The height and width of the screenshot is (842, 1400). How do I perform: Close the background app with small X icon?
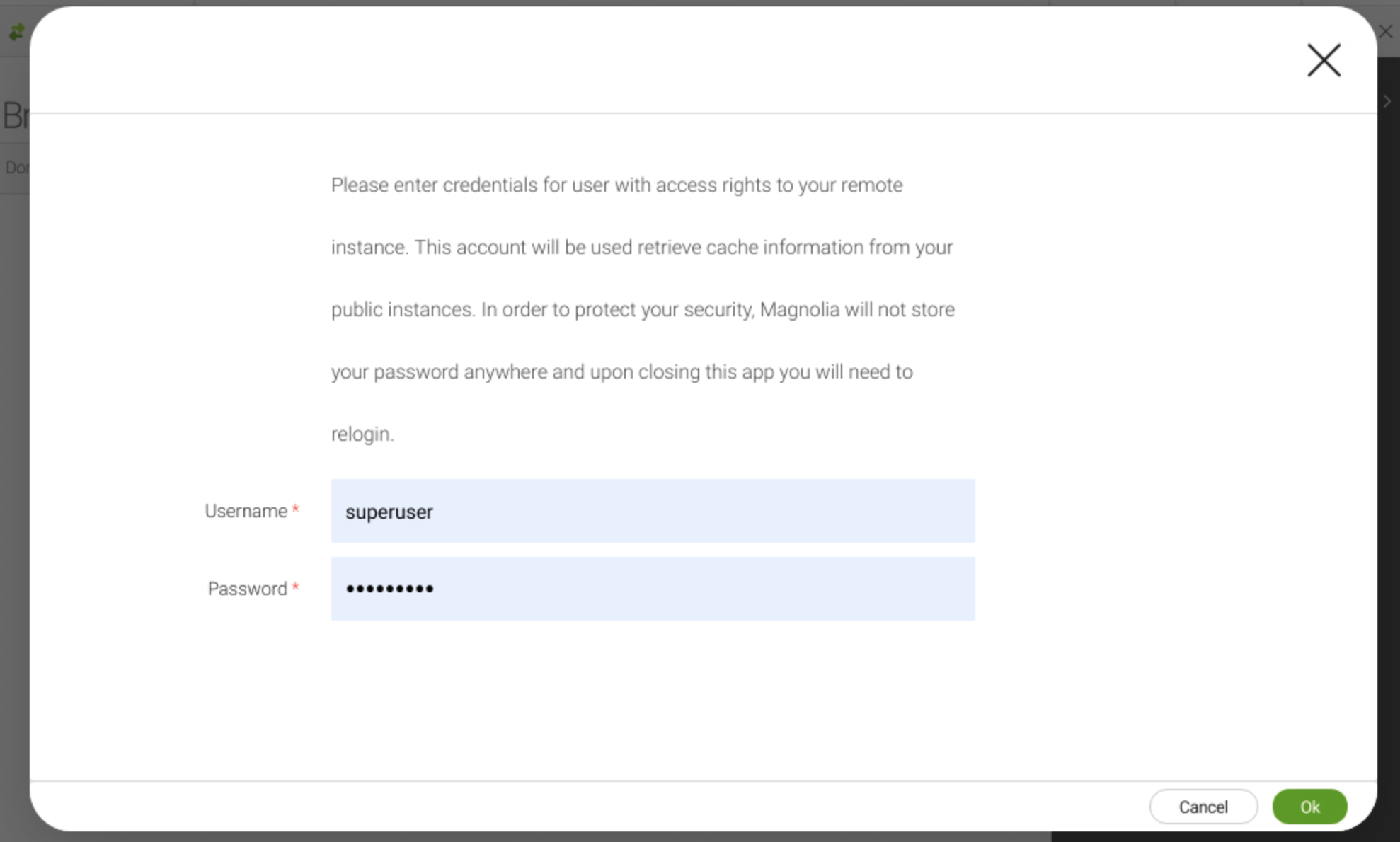point(1386,31)
